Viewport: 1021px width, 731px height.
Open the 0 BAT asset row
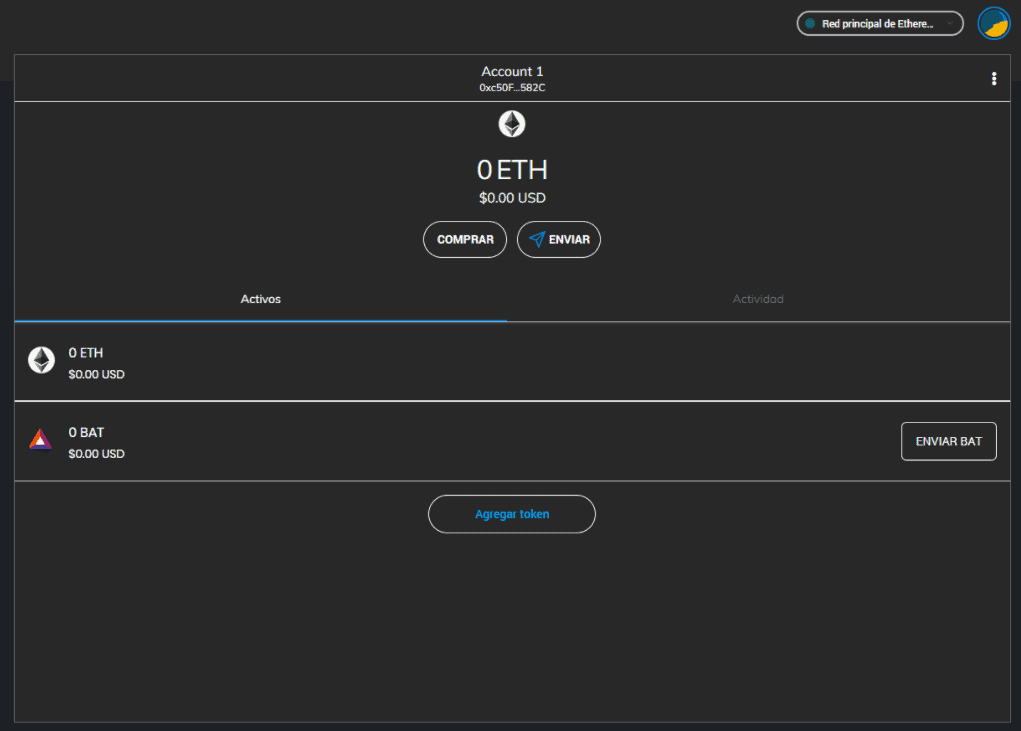point(400,441)
